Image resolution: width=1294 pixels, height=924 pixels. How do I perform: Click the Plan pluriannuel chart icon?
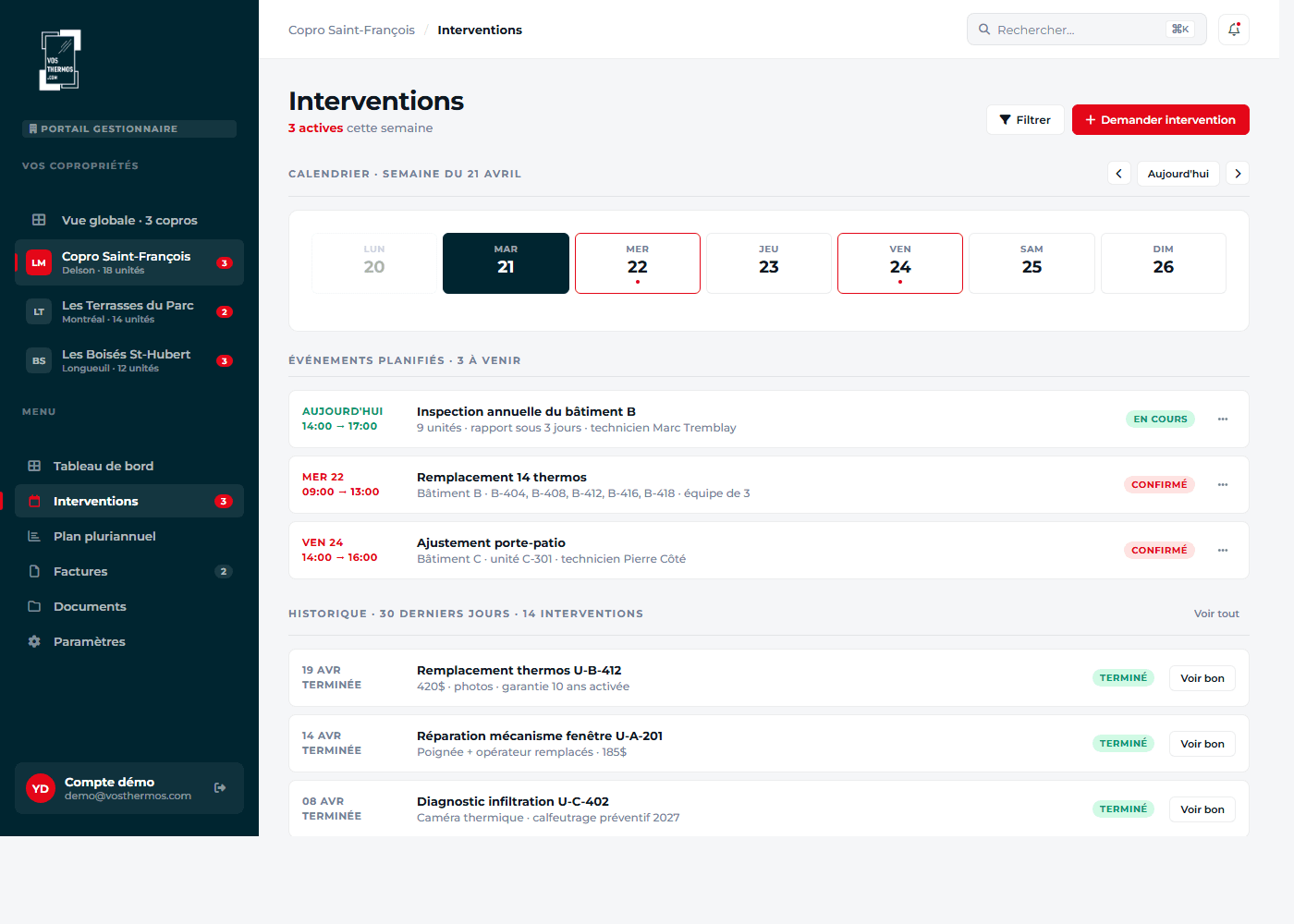point(34,536)
